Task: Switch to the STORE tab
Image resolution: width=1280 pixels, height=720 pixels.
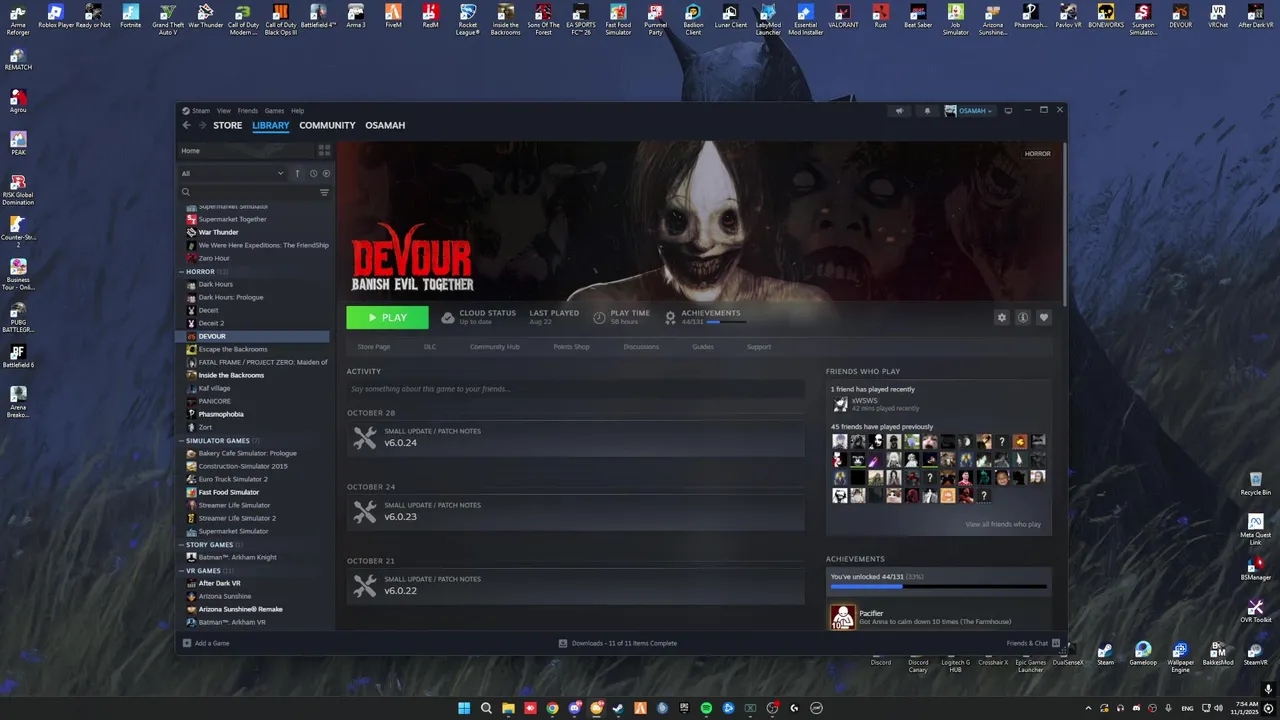Action: click(227, 125)
